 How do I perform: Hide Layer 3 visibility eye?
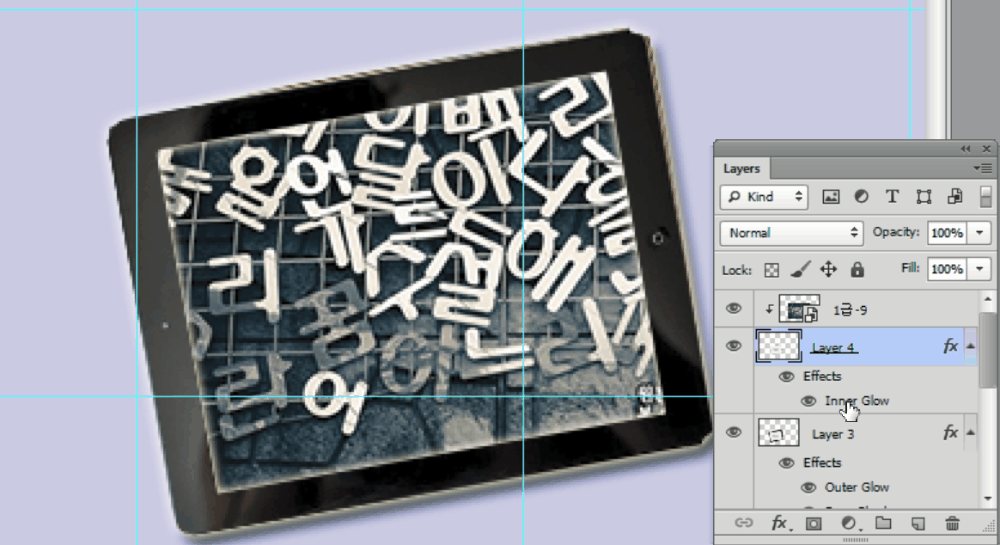734,433
